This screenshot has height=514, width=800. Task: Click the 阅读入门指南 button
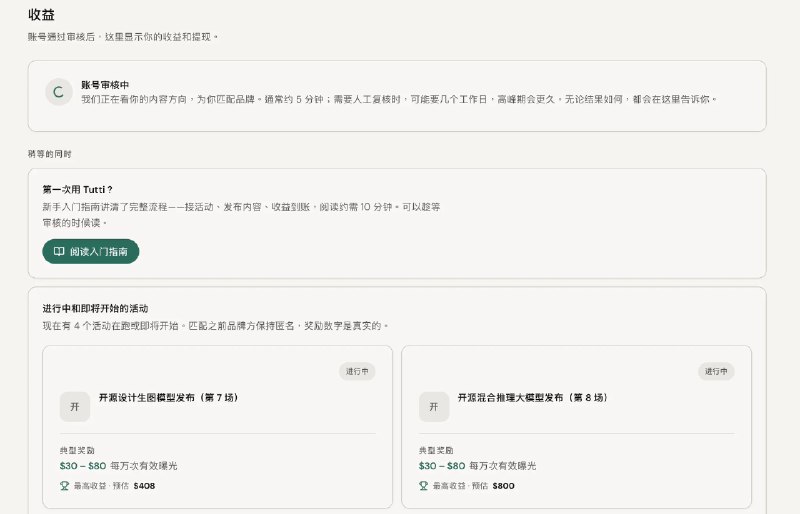click(90, 251)
